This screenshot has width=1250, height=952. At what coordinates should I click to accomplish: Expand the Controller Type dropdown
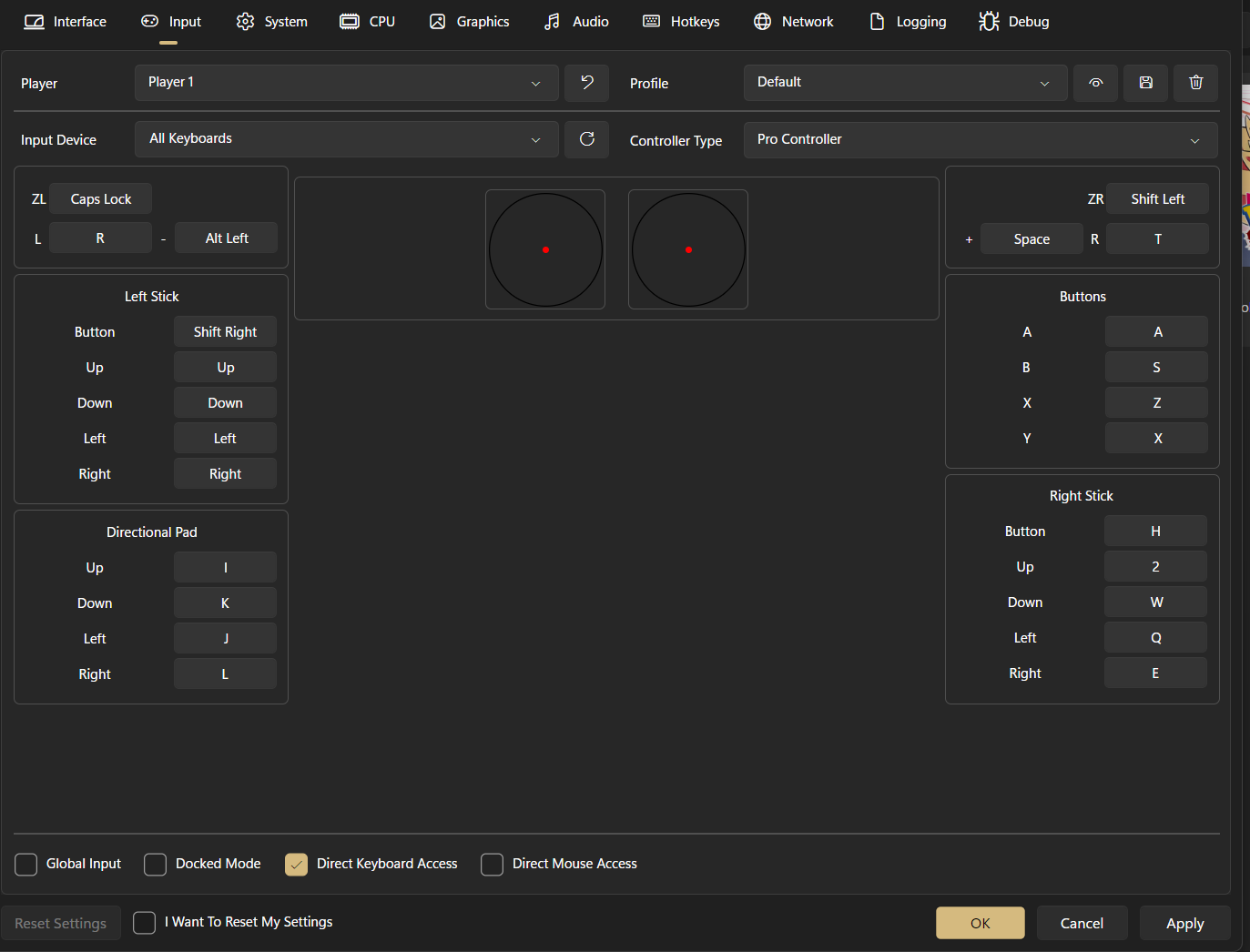point(980,140)
